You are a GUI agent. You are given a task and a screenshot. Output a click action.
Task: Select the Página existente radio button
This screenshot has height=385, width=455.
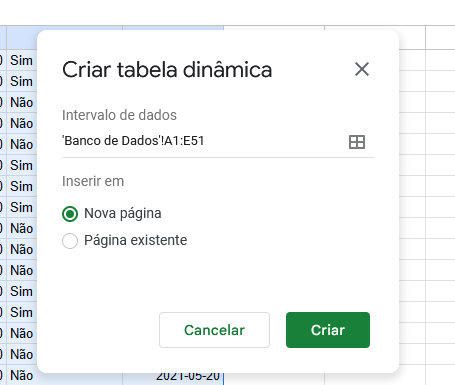(x=70, y=241)
